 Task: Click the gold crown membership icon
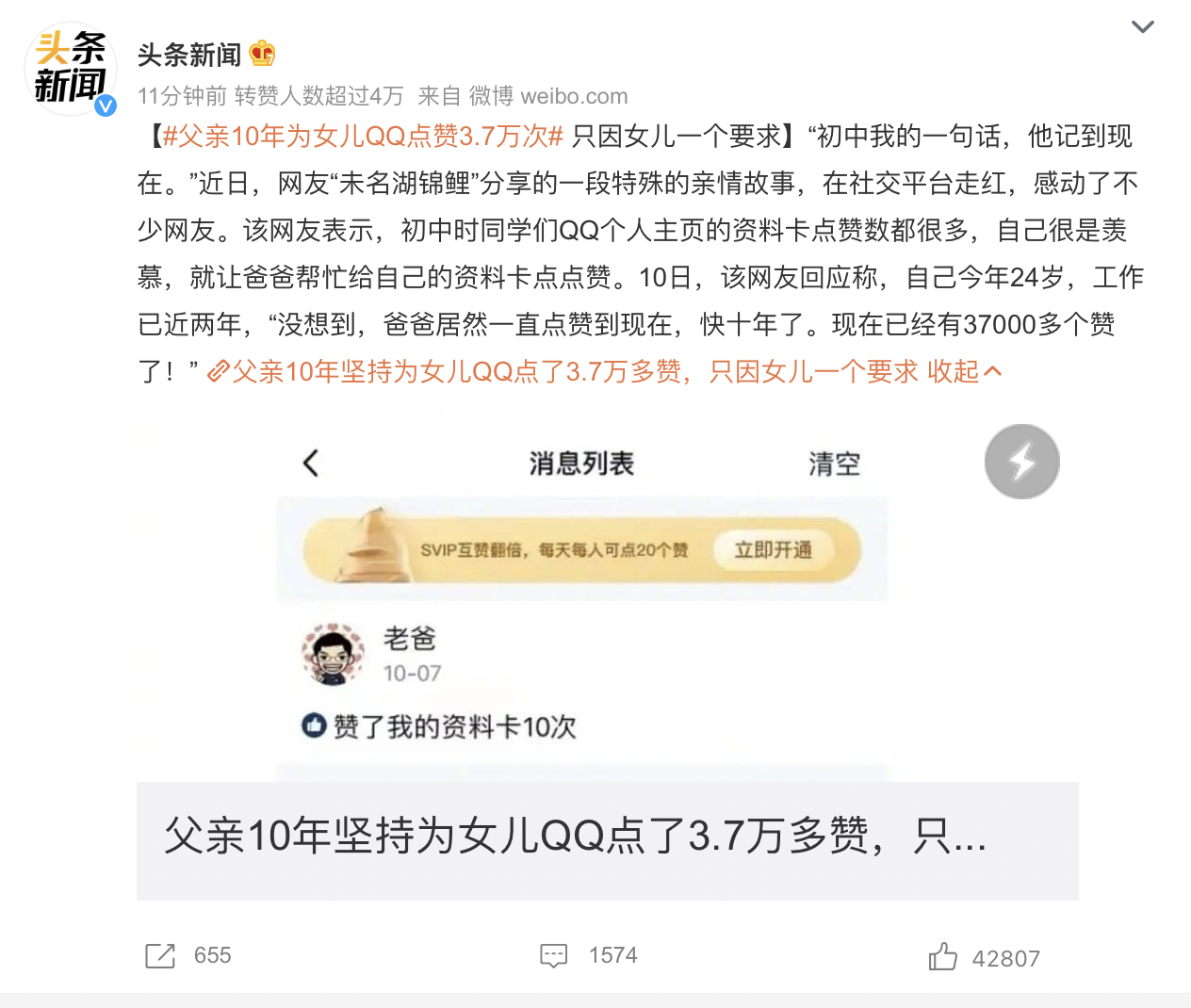(x=263, y=54)
